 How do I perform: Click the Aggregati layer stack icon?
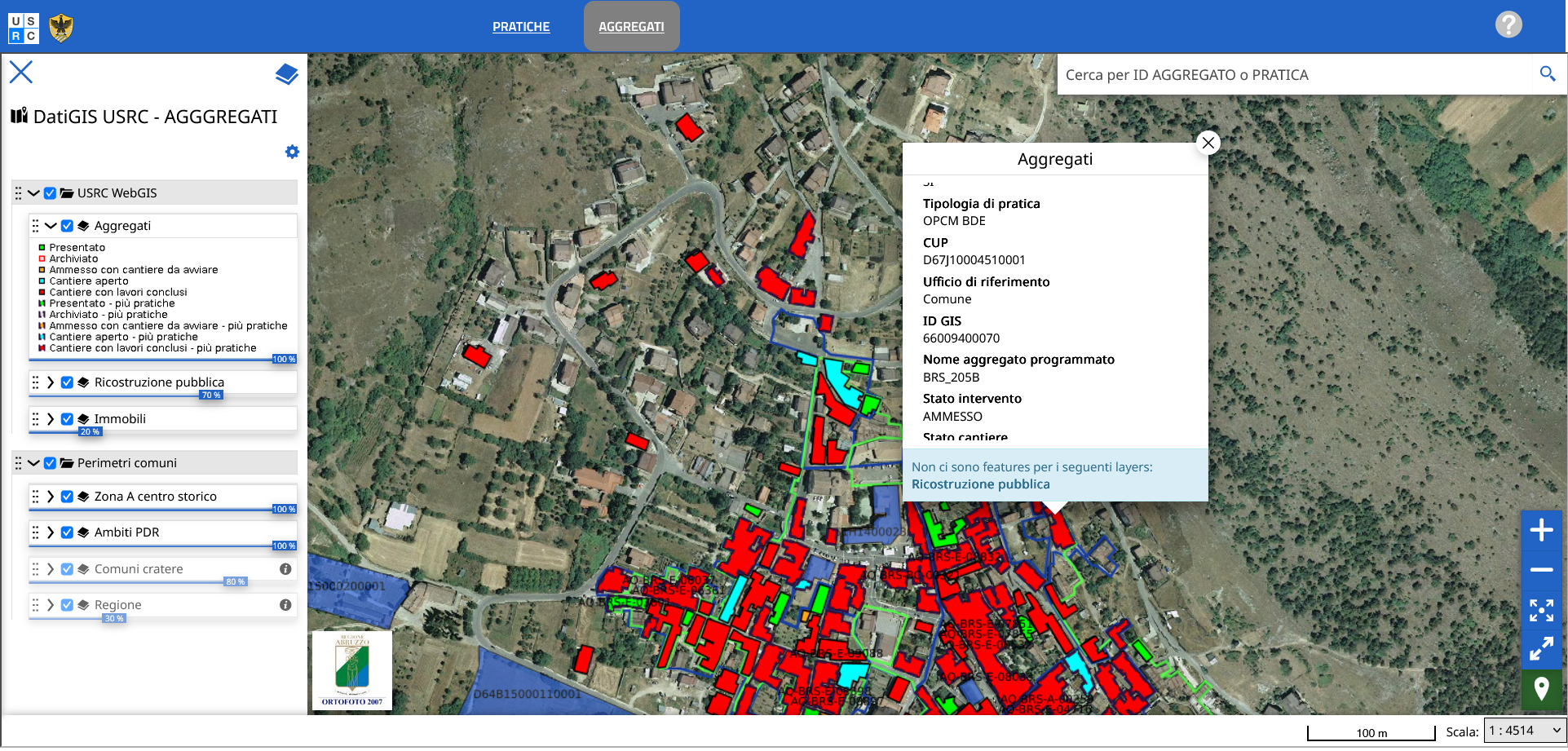click(x=83, y=226)
